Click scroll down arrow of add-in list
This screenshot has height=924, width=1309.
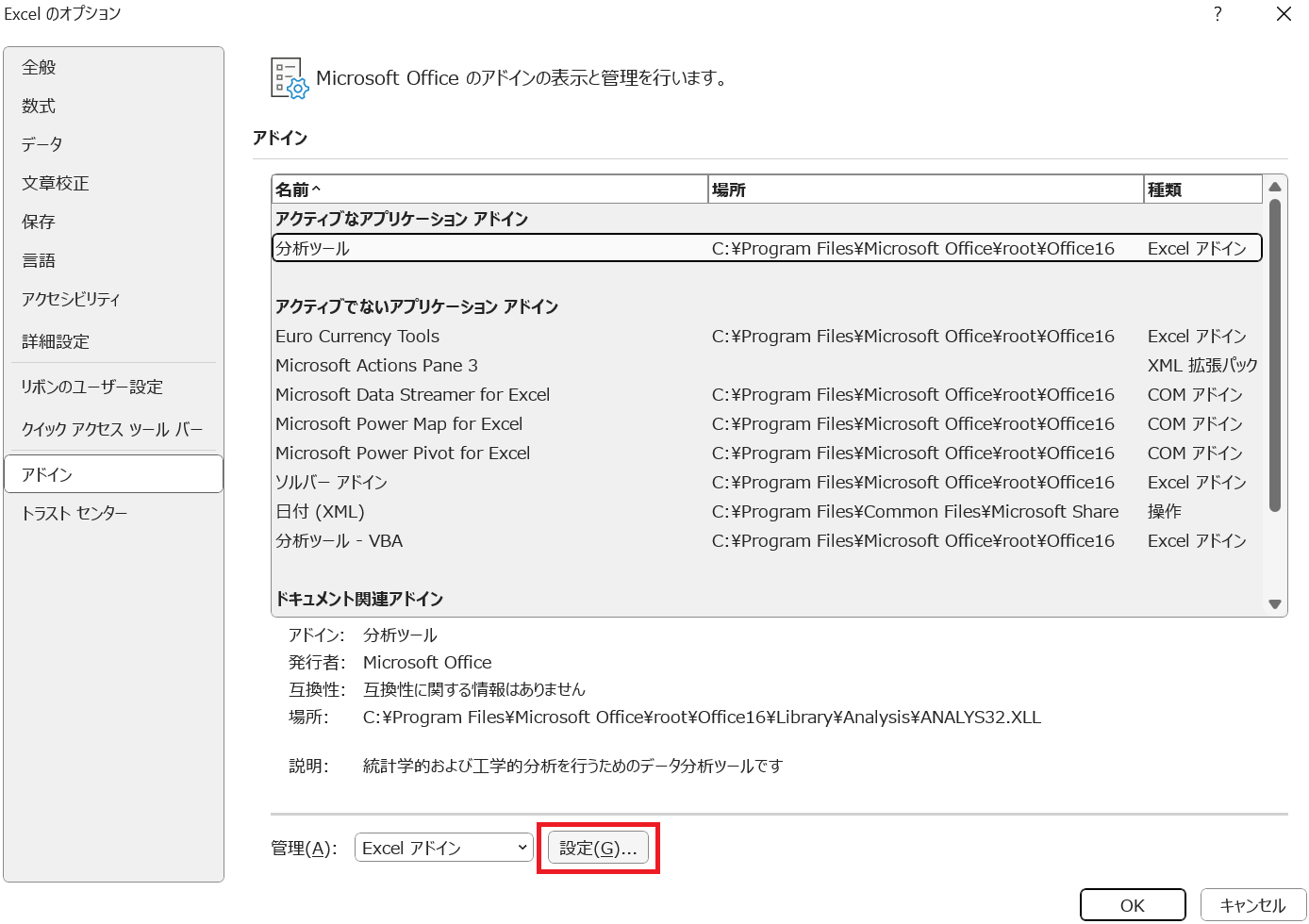[x=1275, y=604]
